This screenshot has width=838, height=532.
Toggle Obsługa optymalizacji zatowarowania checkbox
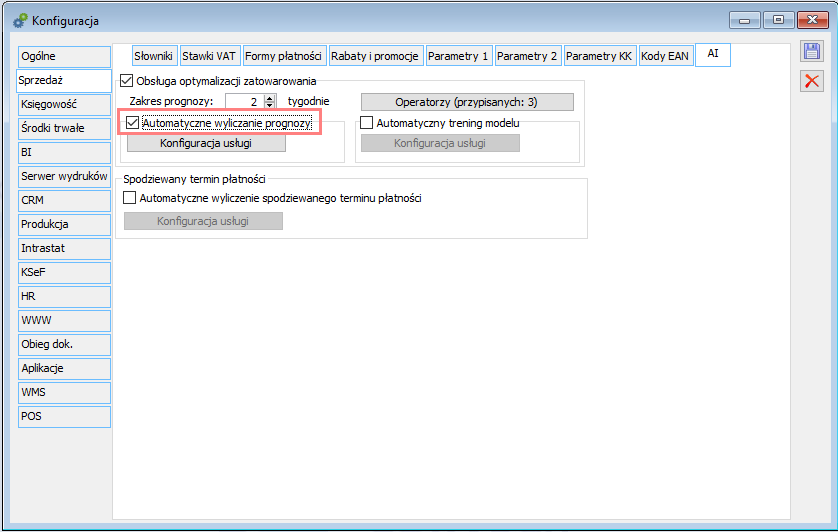[x=127, y=81]
